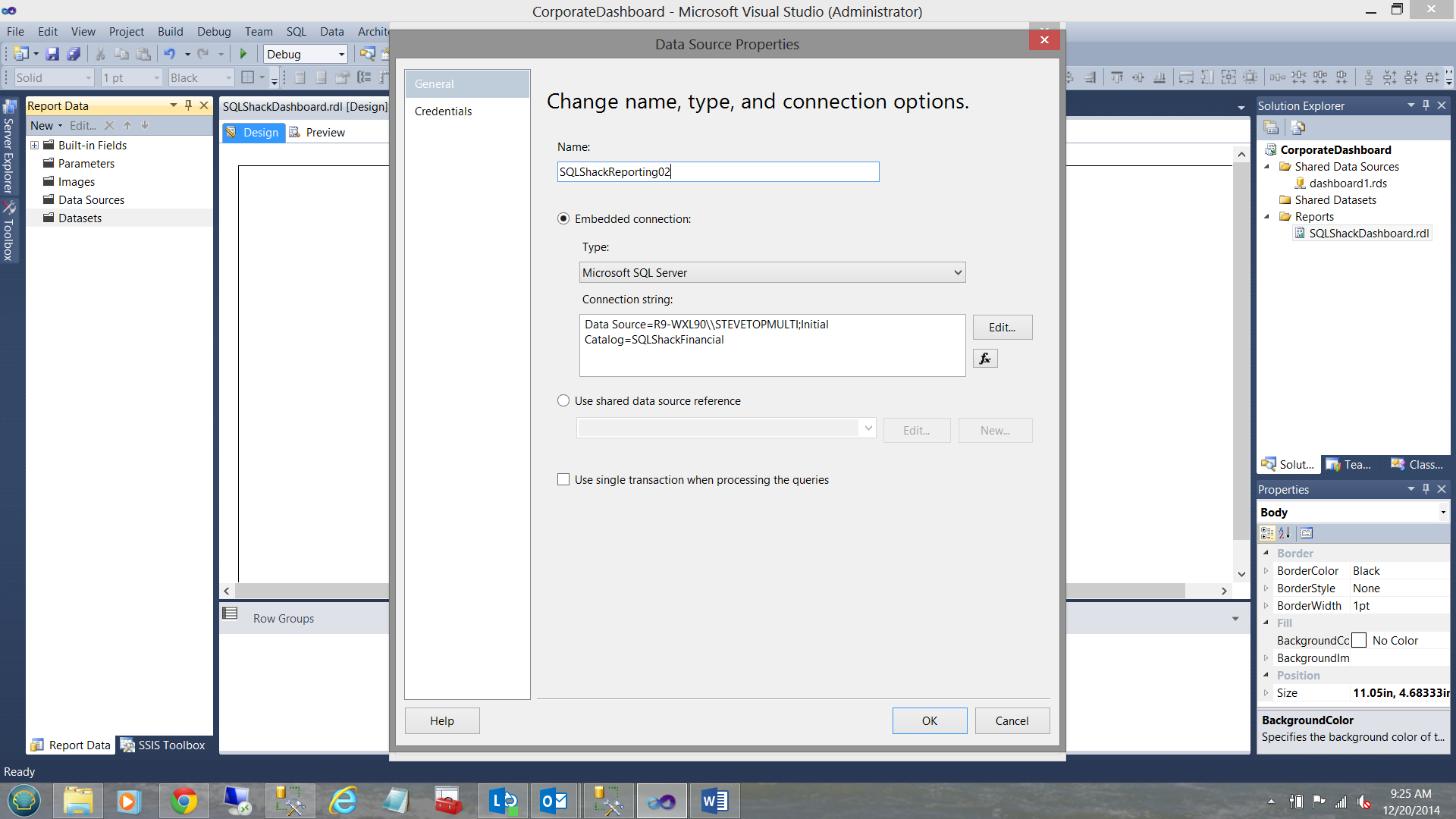Select the Embedded connection radio button

coord(563,219)
